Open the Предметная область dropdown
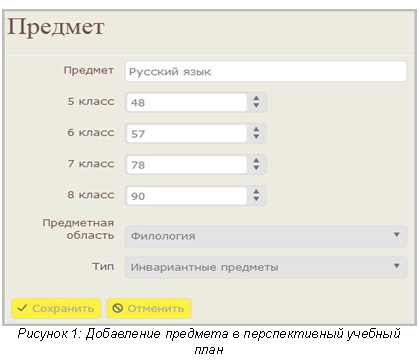Image resolution: width=419 pixels, height=360 pixels. click(266, 236)
